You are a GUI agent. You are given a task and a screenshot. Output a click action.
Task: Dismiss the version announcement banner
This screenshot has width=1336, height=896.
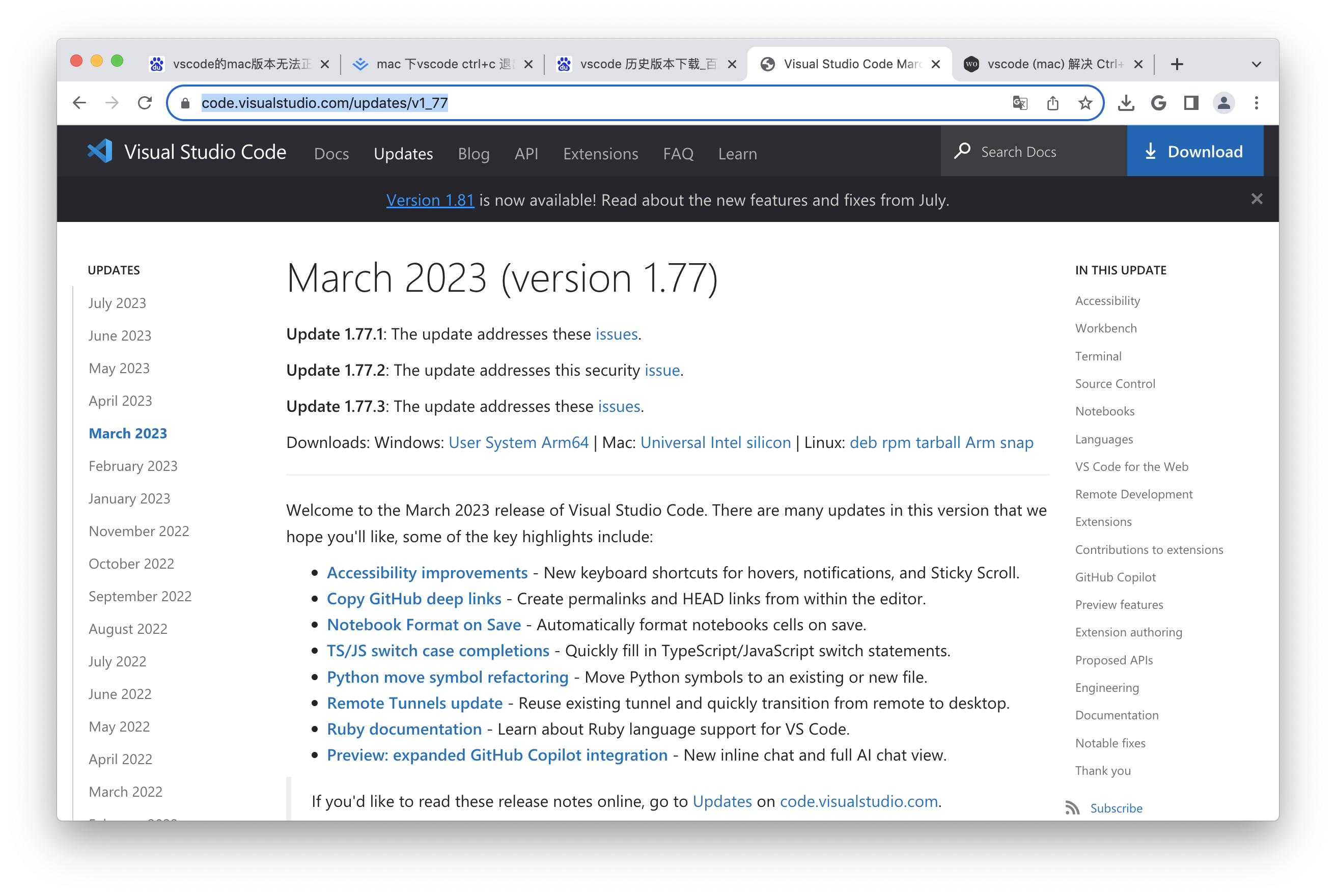(1257, 199)
